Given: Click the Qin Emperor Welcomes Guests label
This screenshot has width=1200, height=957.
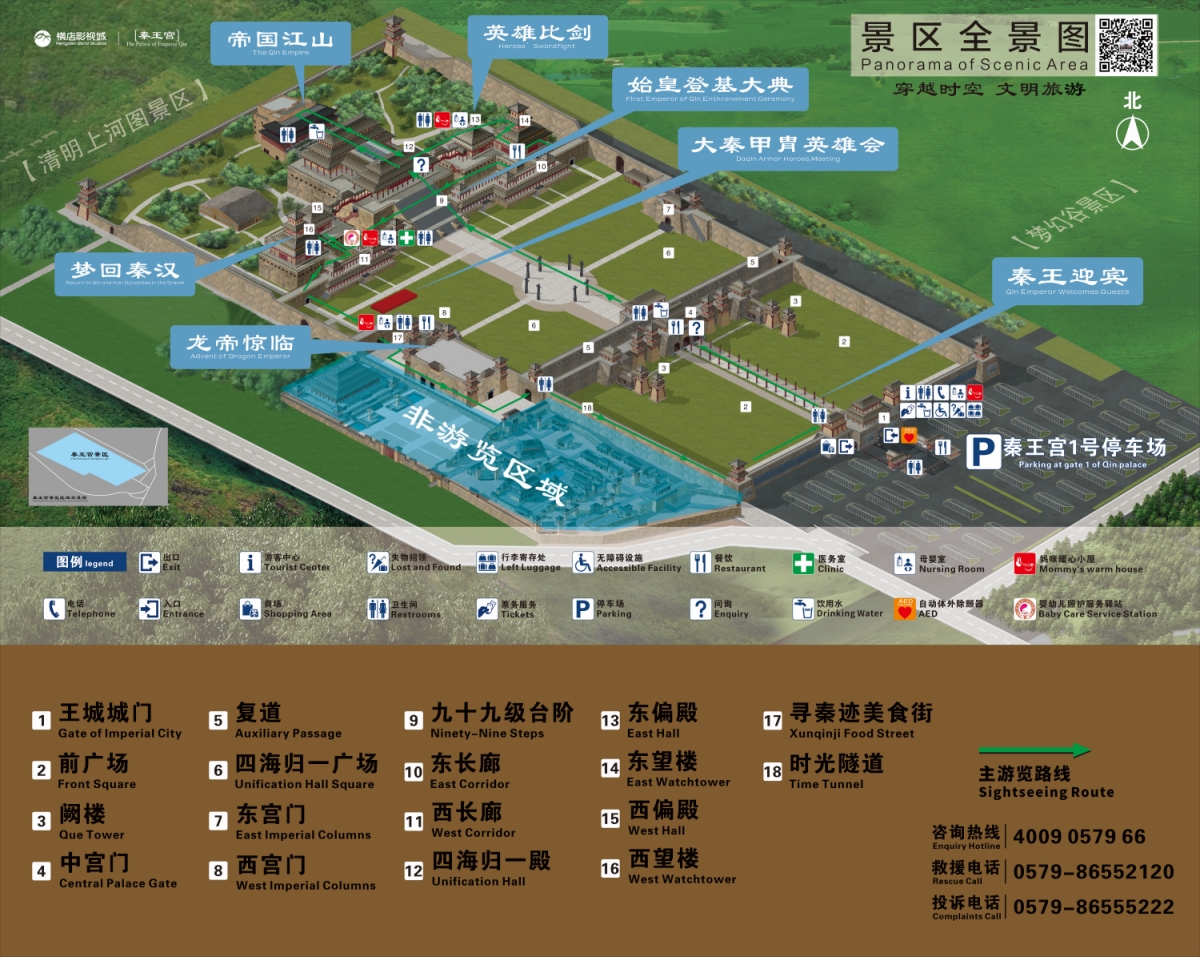Looking at the screenshot, I should pyautogui.click(x=1067, y=280).
